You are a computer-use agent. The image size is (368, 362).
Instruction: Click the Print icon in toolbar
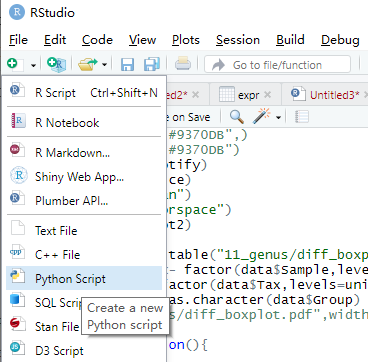click(x=183, y=63)
